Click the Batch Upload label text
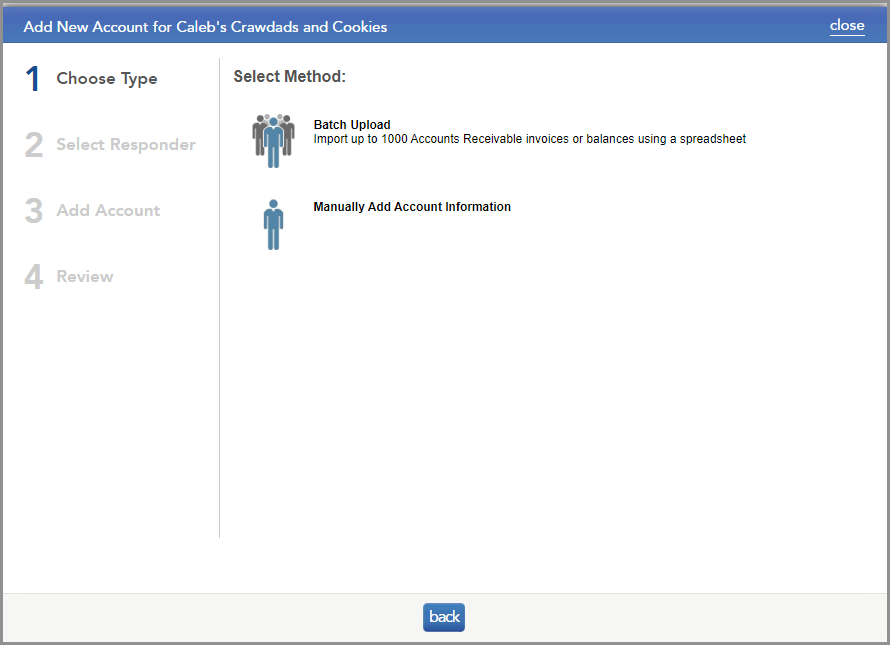This screenshot has width=890, height=645. click(x=351, y=125)
